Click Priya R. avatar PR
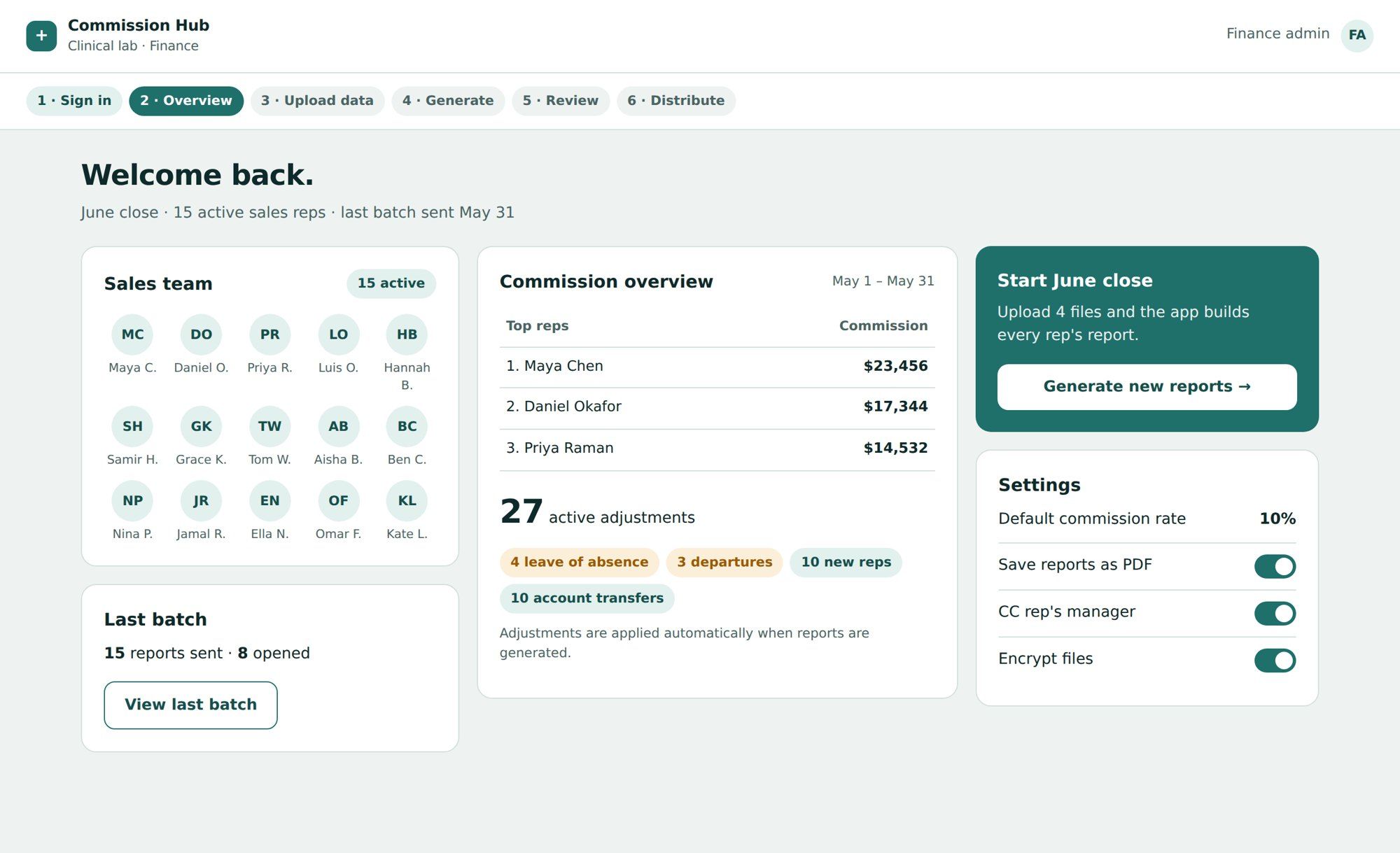The width and height of the screenshot is (1400, 853). (x=269, y=334)
